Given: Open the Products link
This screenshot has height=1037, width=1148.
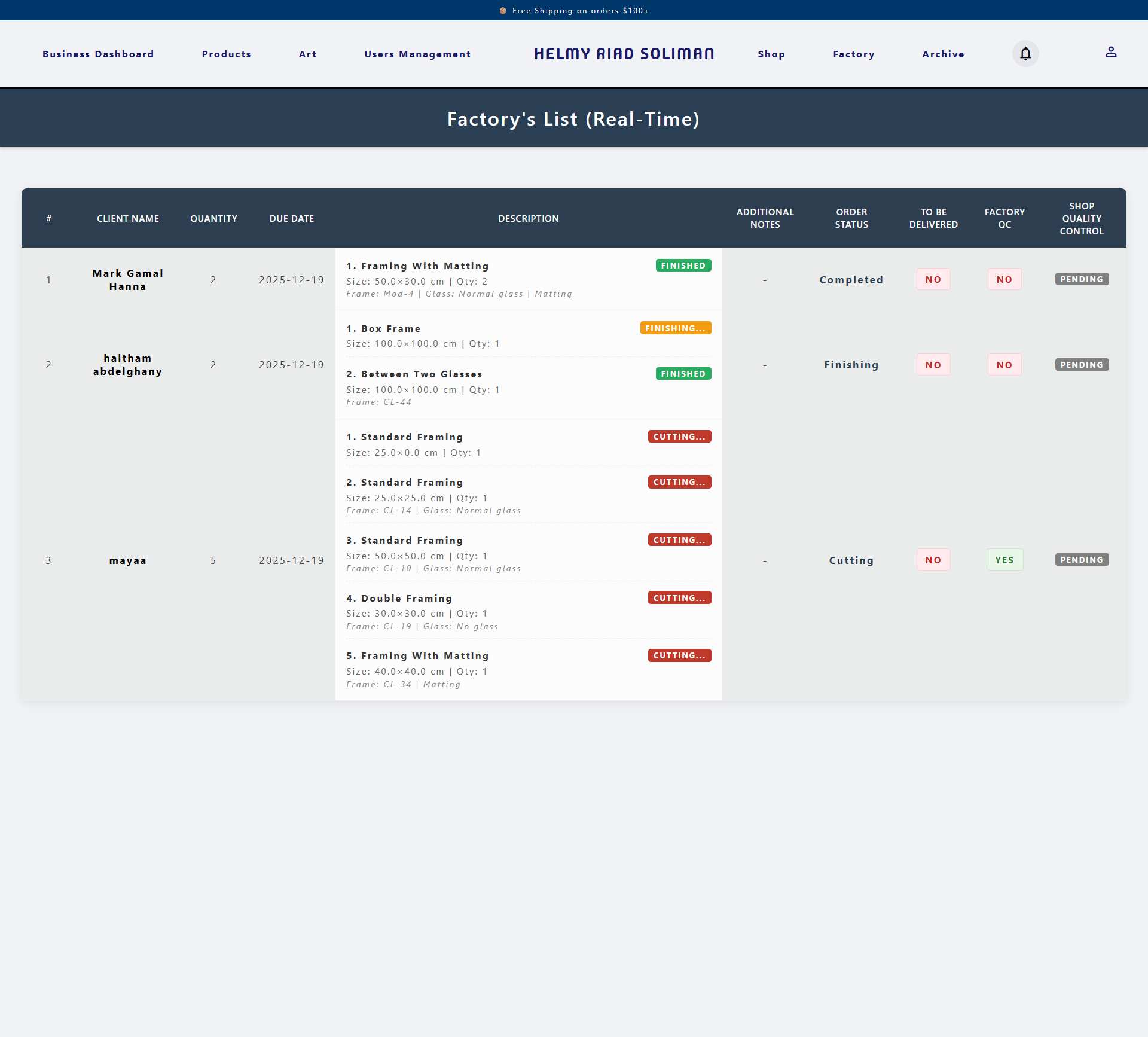Looking at the screenshot, I should [x=226, y=54].
